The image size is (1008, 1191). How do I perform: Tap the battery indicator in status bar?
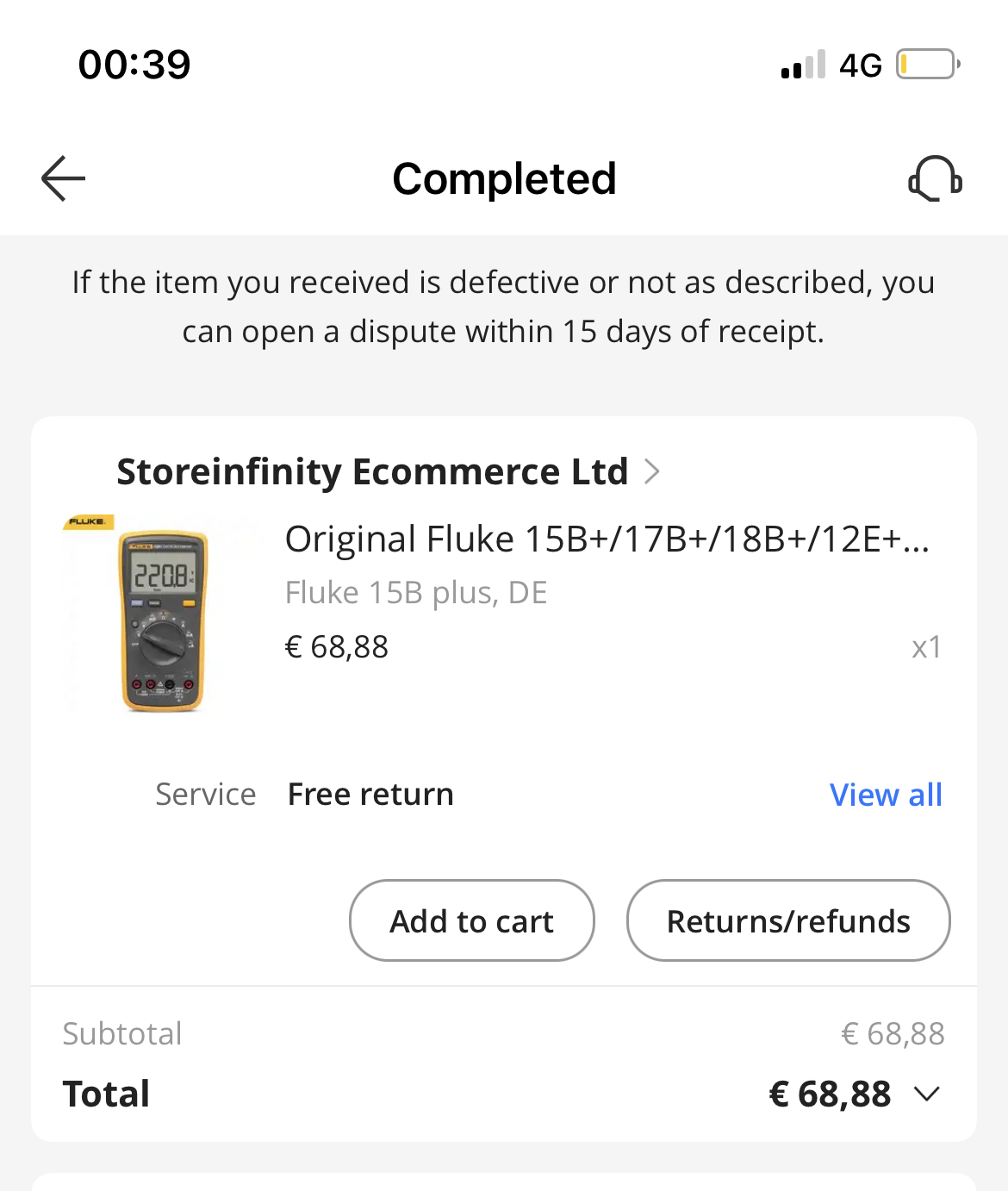click(x=928, y=65)
